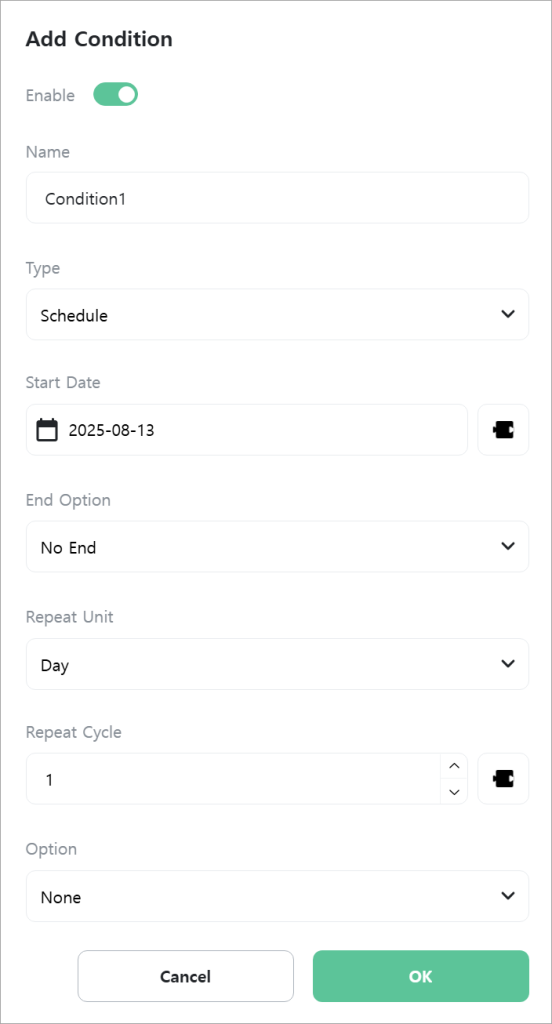
Task: Click the chevron arrow in the Type field
Action: pos(508,314)
